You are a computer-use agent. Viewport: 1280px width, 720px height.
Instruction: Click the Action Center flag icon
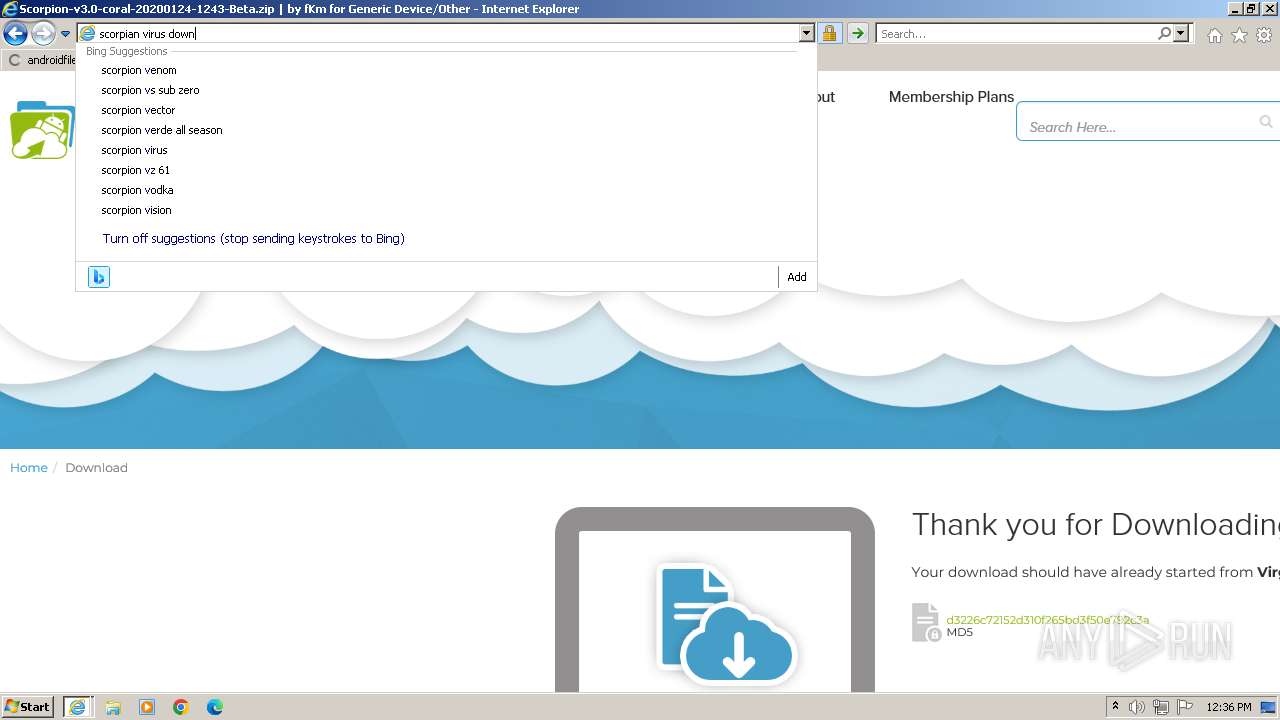(x=1185, y=707)
